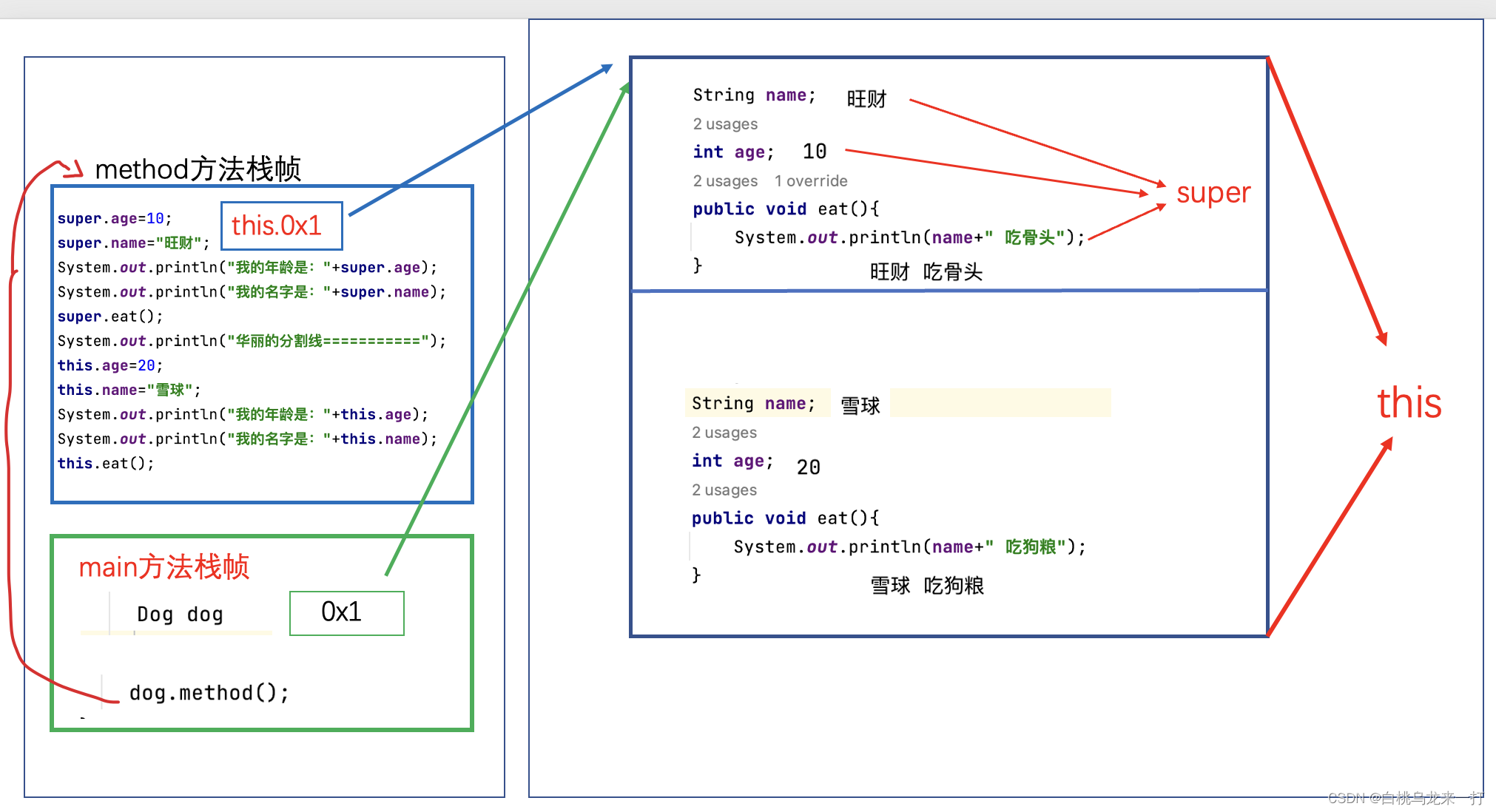Image resolution: width=1496 pixels, height=812 pixels.
Task: Select the "雪球" highlighted name field
Action: [860, 405]
